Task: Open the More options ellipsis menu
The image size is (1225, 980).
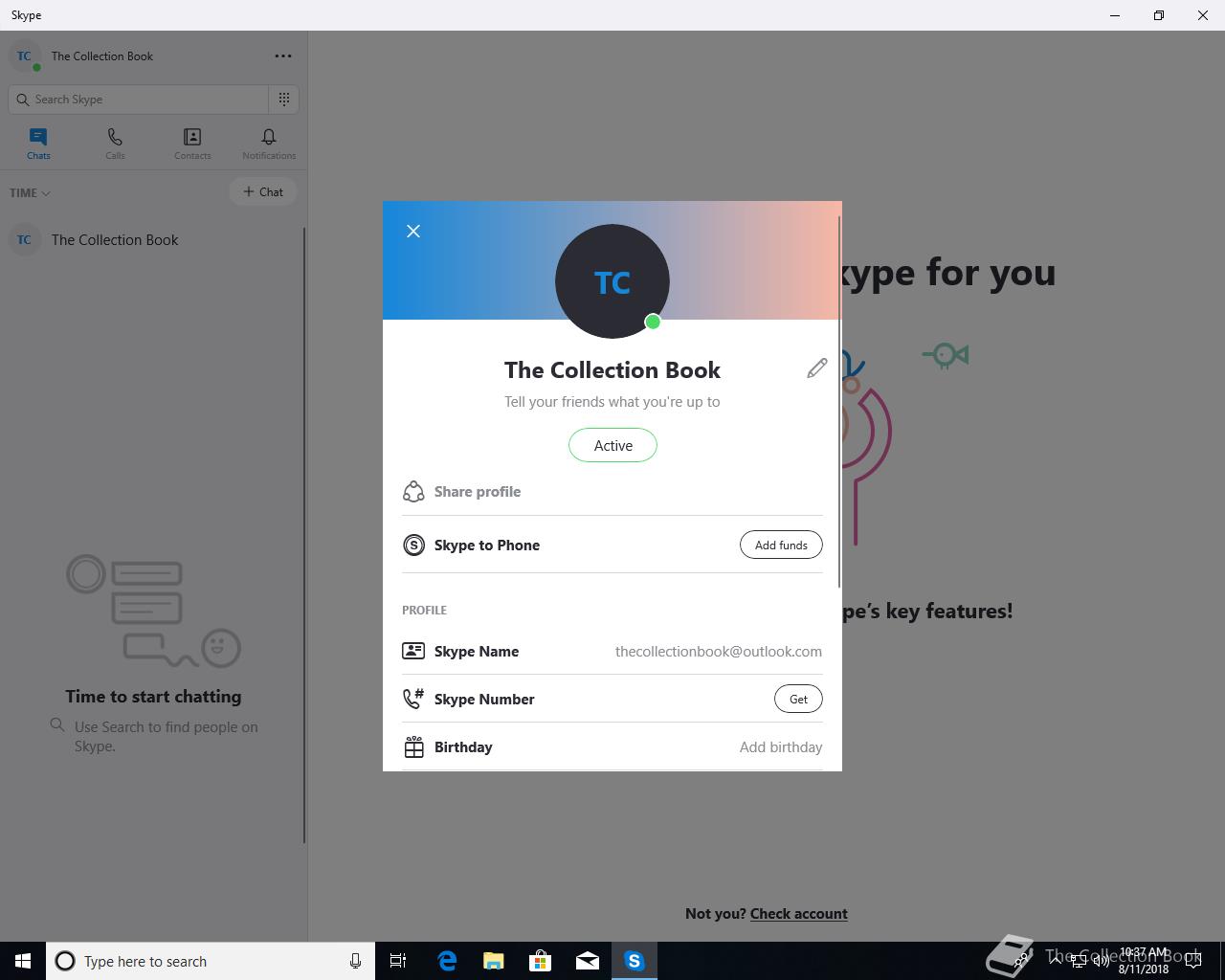Action: 283,56
